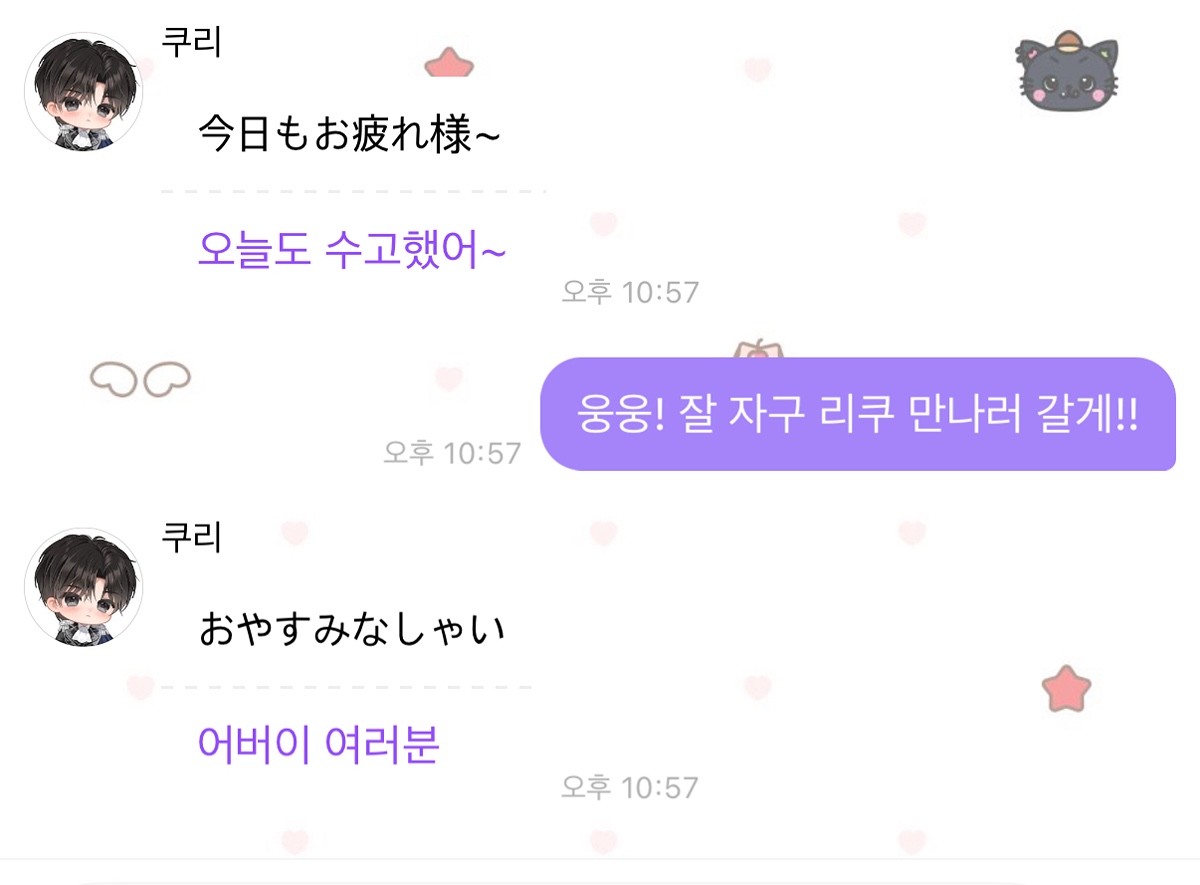The image size is (1200, 885).
Task: Click the pink star on the right side
Action: [1065, 689]
